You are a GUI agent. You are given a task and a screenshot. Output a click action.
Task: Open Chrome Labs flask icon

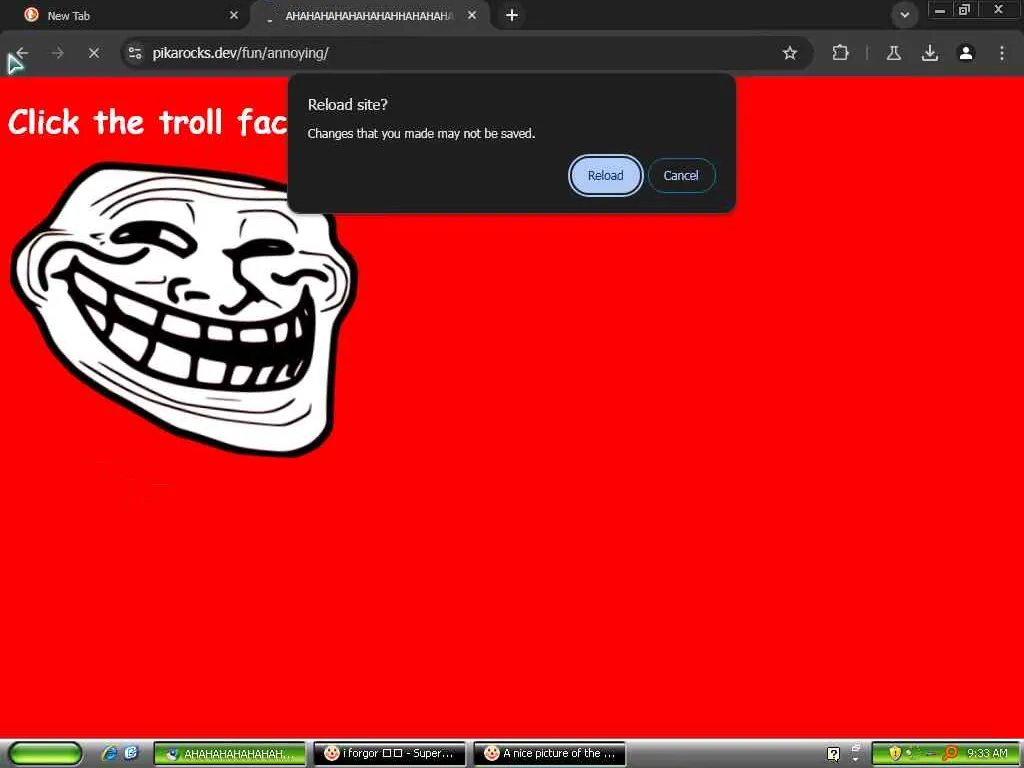[x=894, y=53]
